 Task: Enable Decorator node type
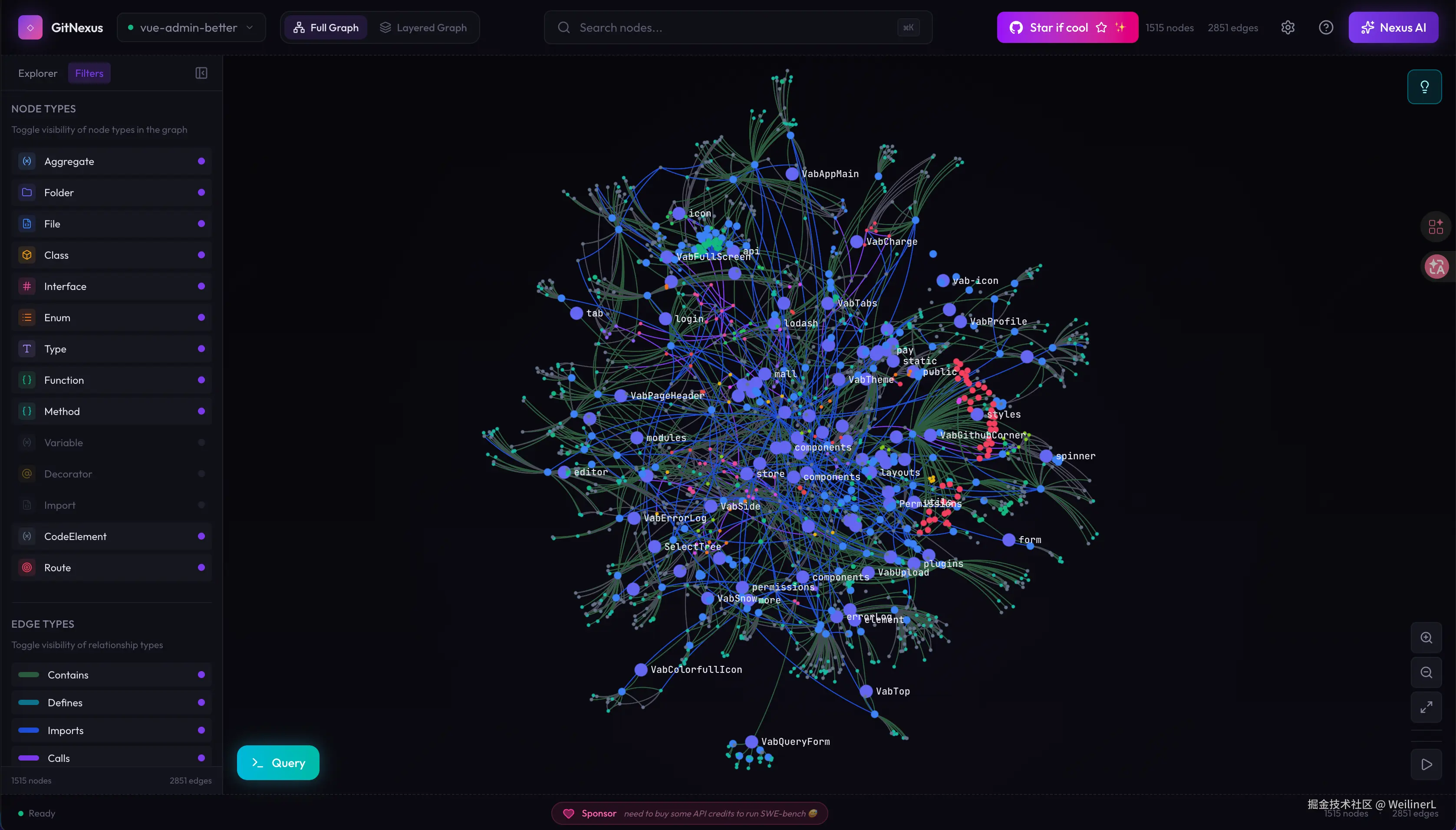[111, 474]
